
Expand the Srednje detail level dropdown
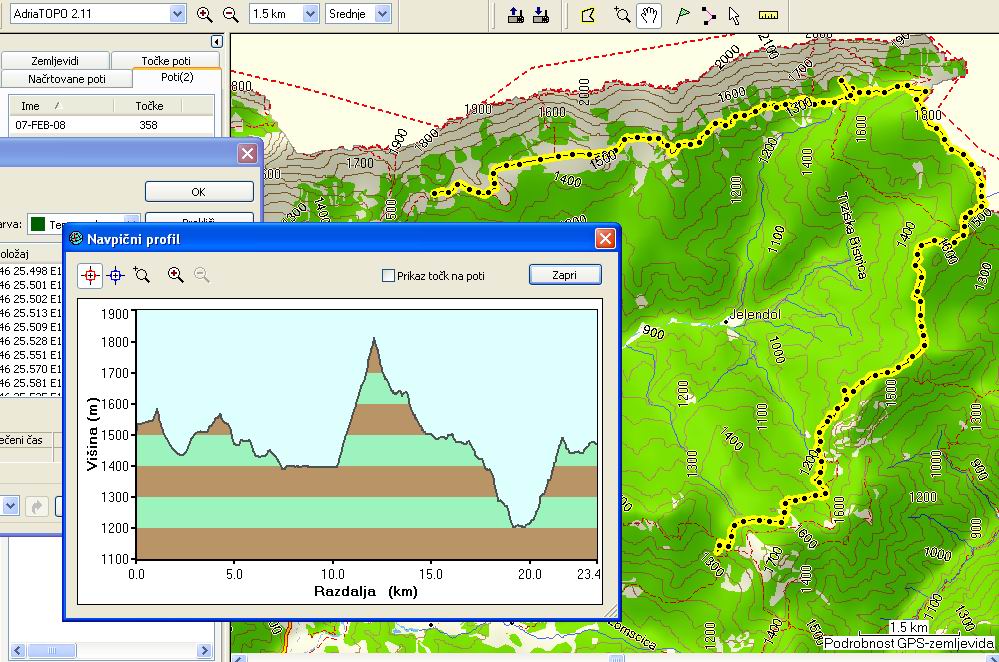coord(381,14)
